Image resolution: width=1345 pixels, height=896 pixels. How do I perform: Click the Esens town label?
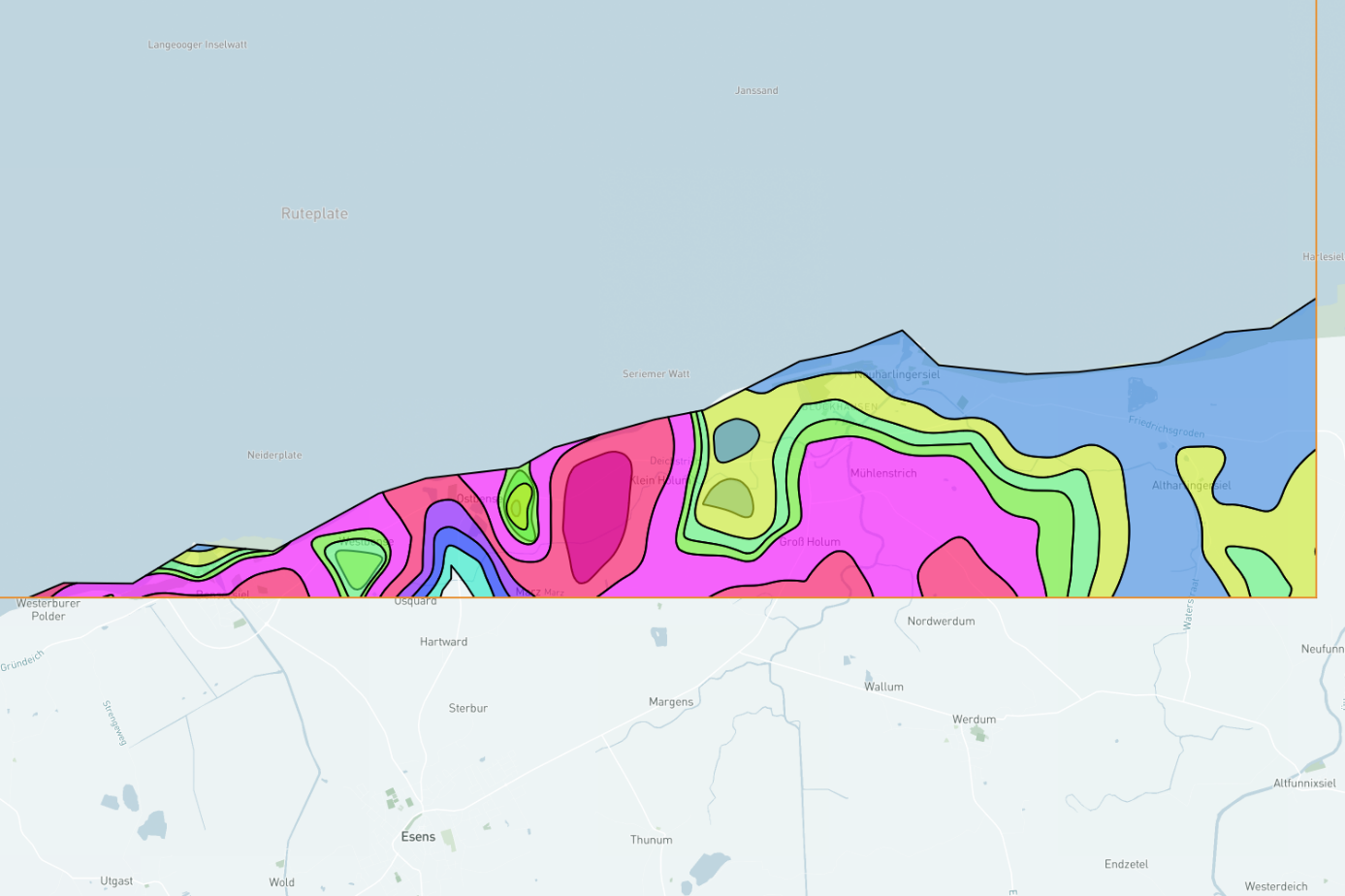coord(418,837)
